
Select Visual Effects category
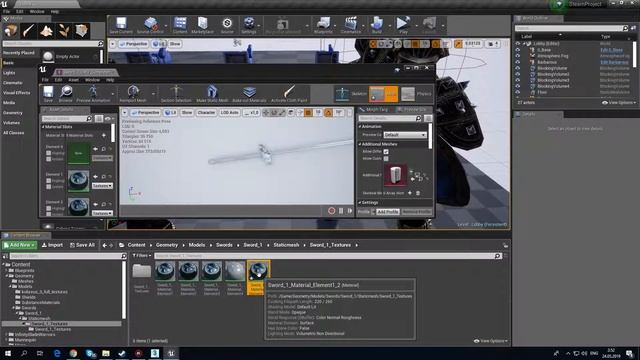click(x=17, y=93)
